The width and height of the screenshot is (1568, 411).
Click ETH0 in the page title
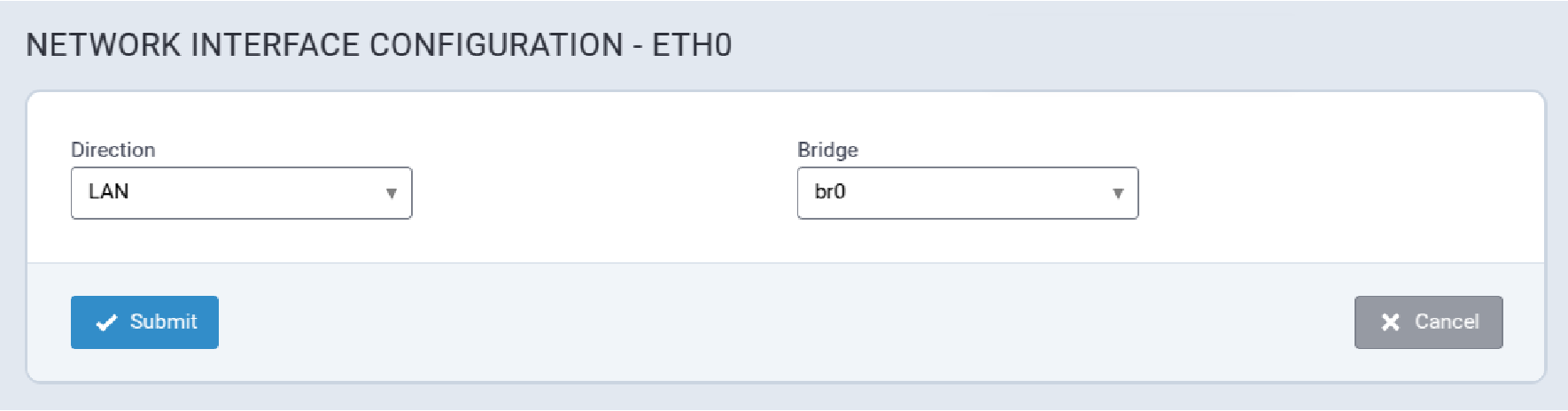coord(692,45)
